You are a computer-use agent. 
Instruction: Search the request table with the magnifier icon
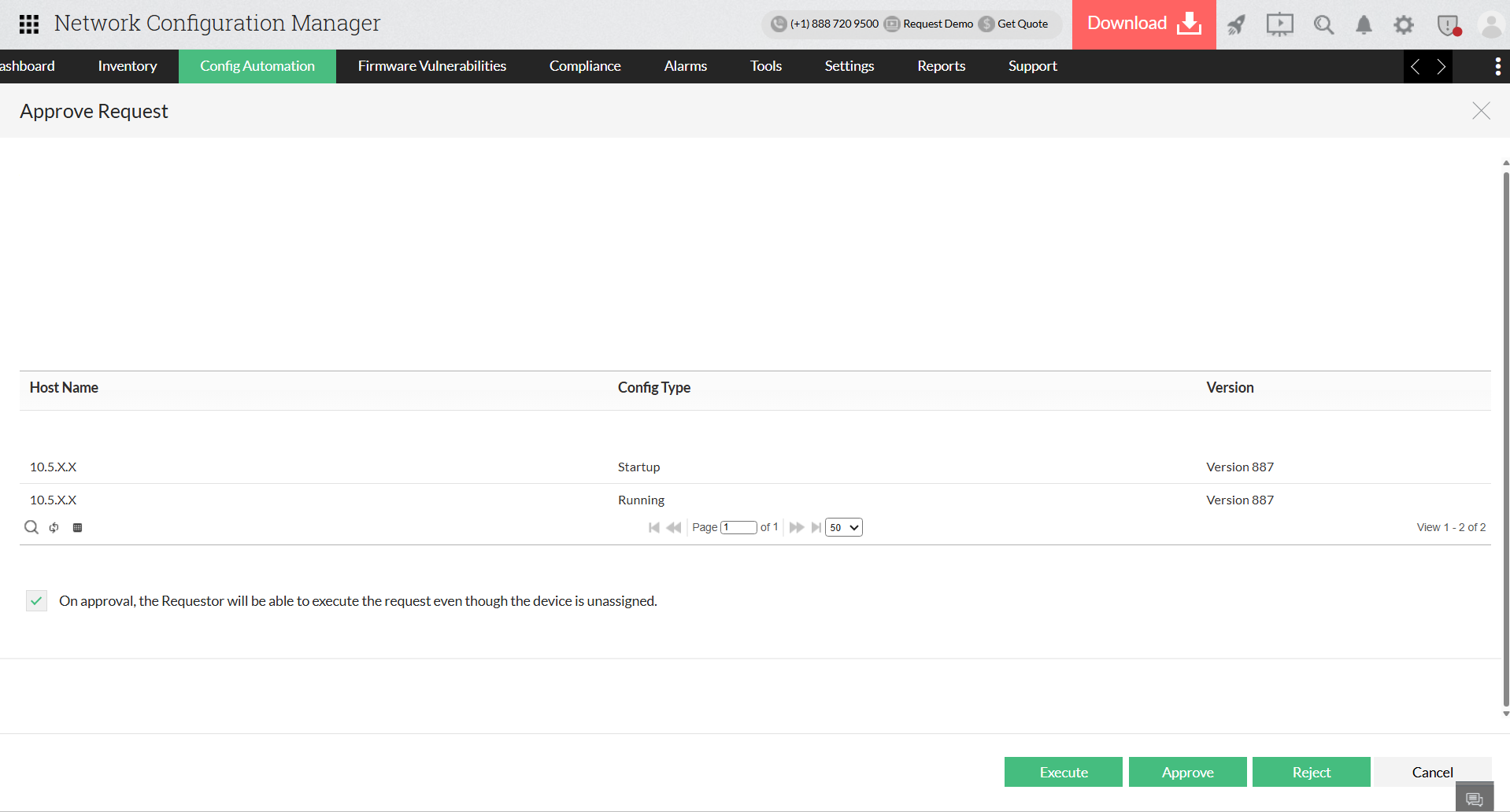click(31, 527)
